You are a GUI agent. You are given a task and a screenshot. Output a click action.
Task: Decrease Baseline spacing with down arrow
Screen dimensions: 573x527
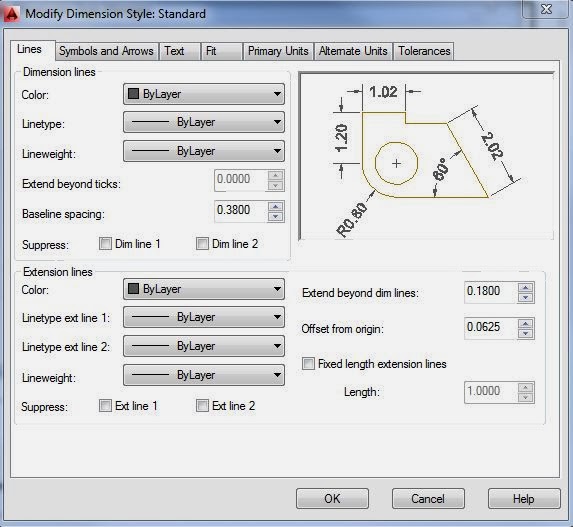click(x=276, y=216)
